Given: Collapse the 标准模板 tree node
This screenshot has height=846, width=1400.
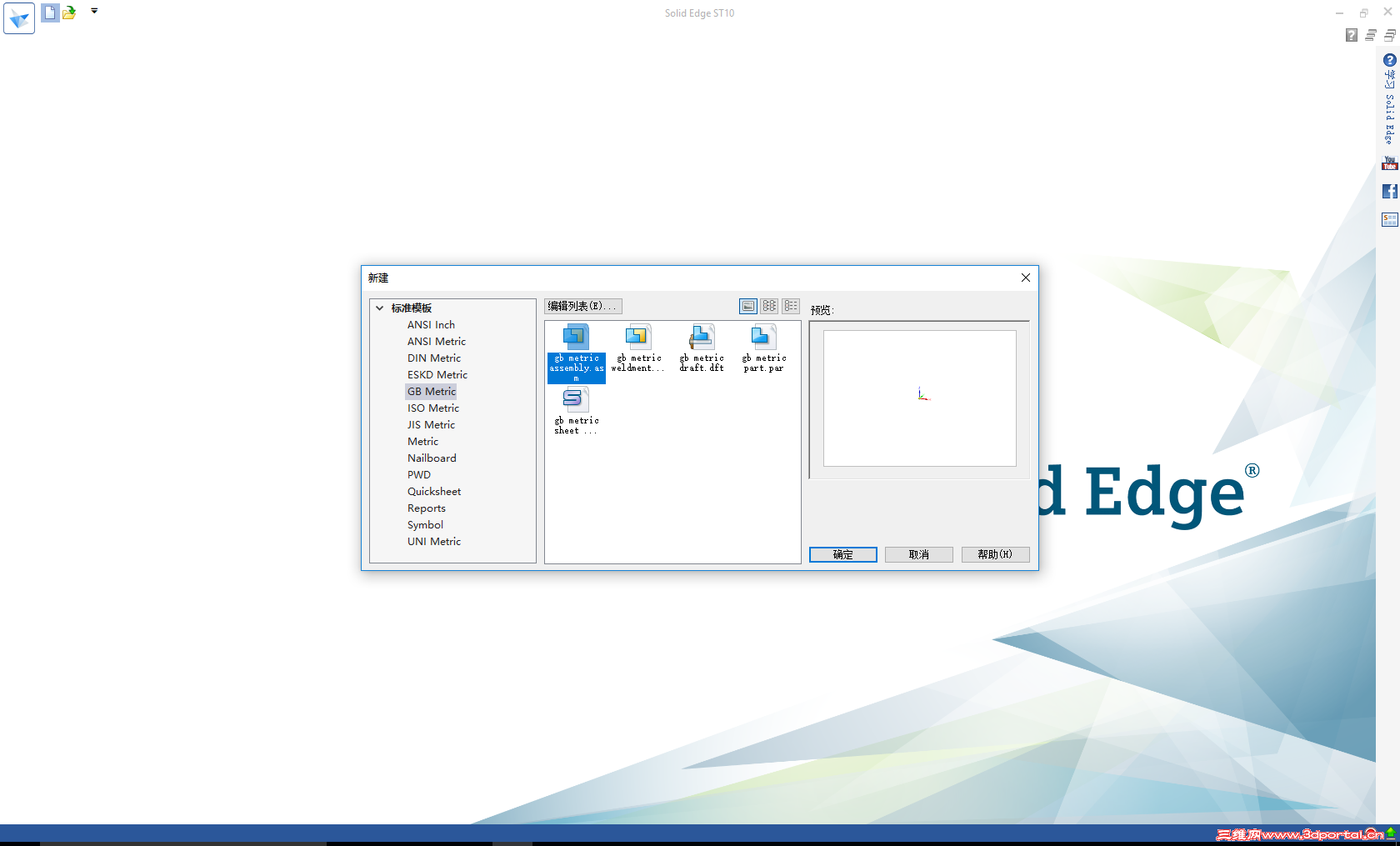Looking at the screenshot, I should click(380, 308).
